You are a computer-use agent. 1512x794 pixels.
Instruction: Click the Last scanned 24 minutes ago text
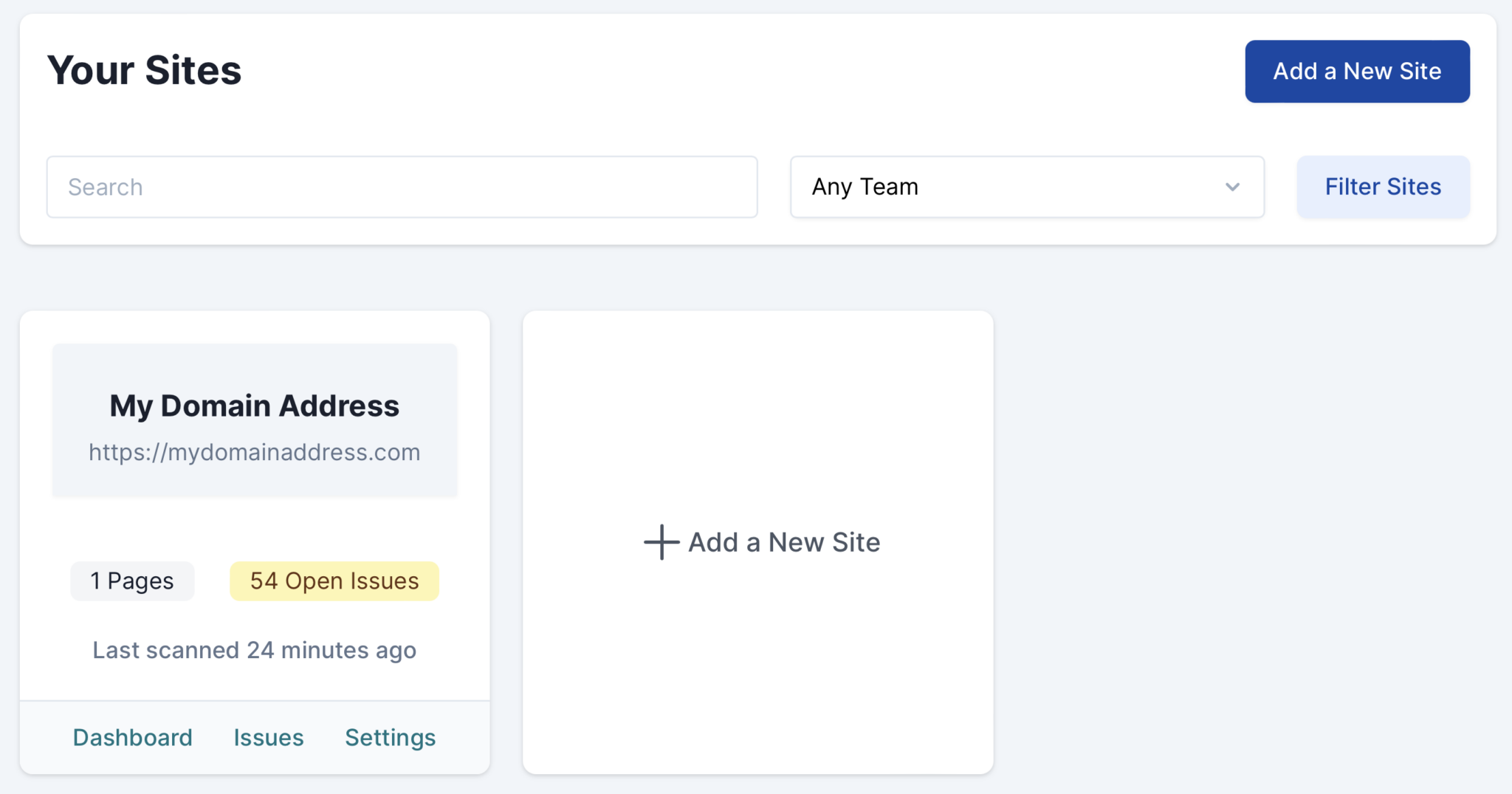point(254,650)
